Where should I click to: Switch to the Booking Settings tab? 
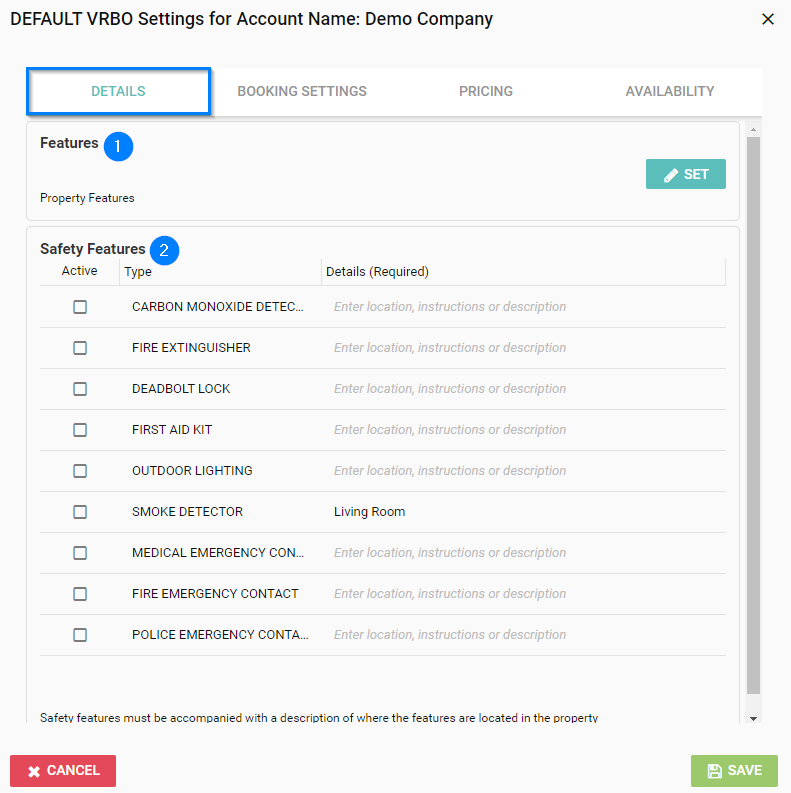(301, 91)
